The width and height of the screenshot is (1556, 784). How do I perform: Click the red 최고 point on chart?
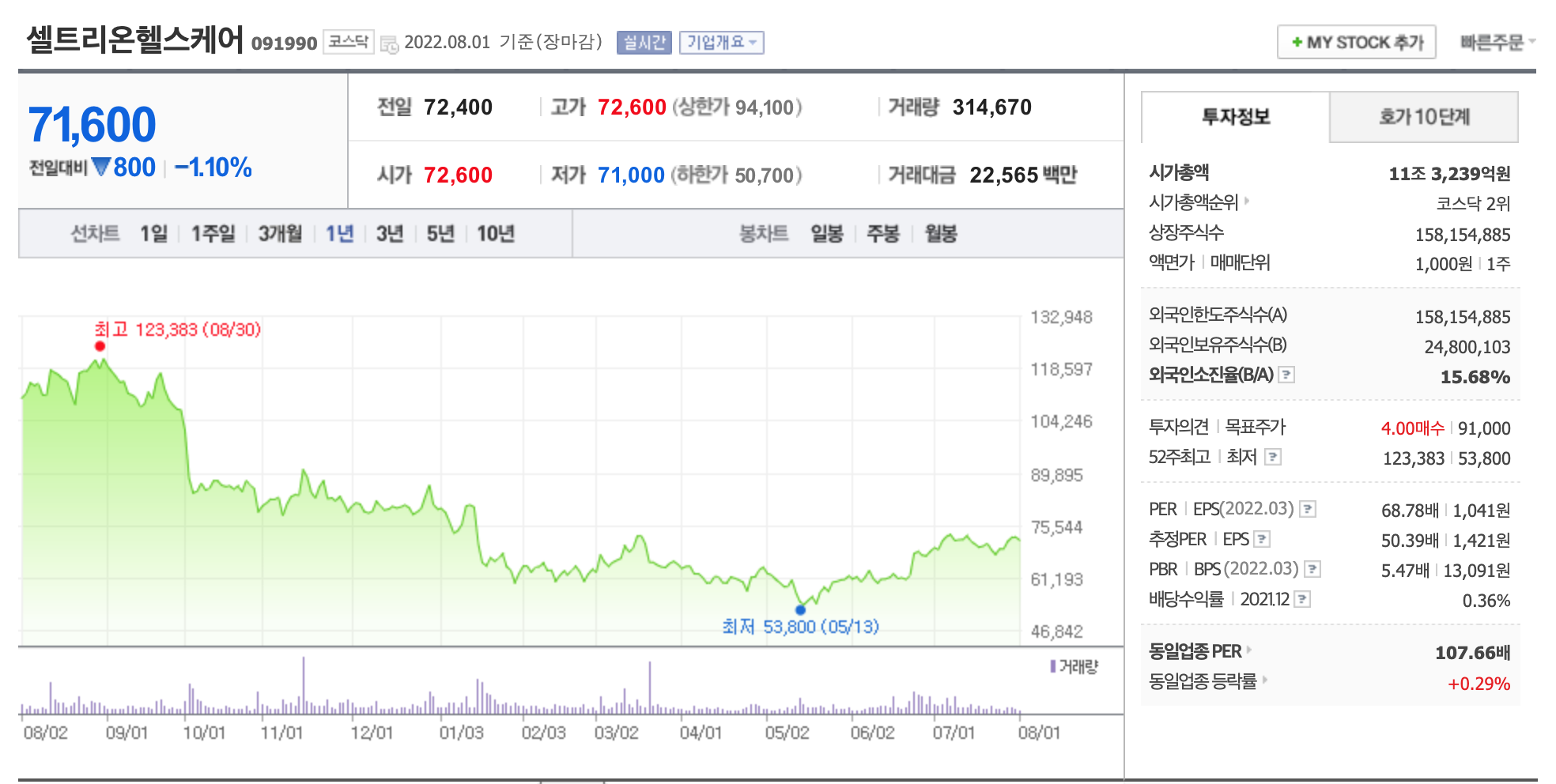point(100,346)
